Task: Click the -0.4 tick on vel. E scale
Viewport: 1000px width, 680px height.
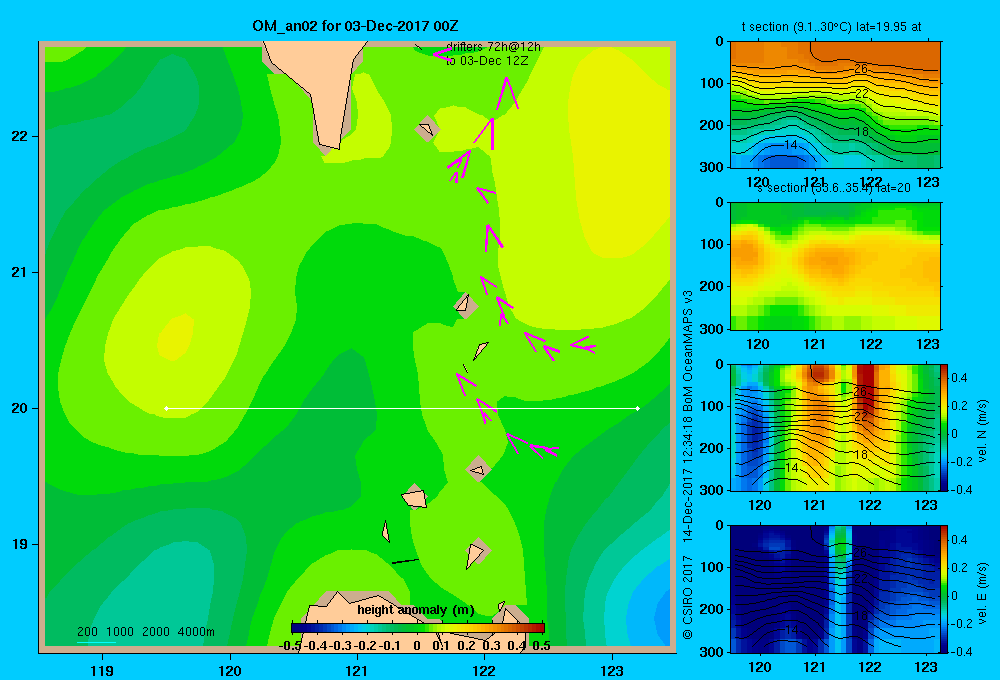Action: click(959, 651)
